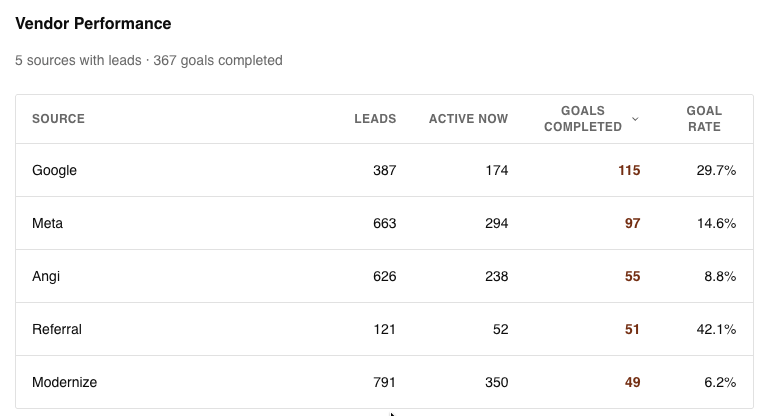
Task: Click Angi's 55 goals completed value
Action: pyautogui.click(x=632, y=277)
